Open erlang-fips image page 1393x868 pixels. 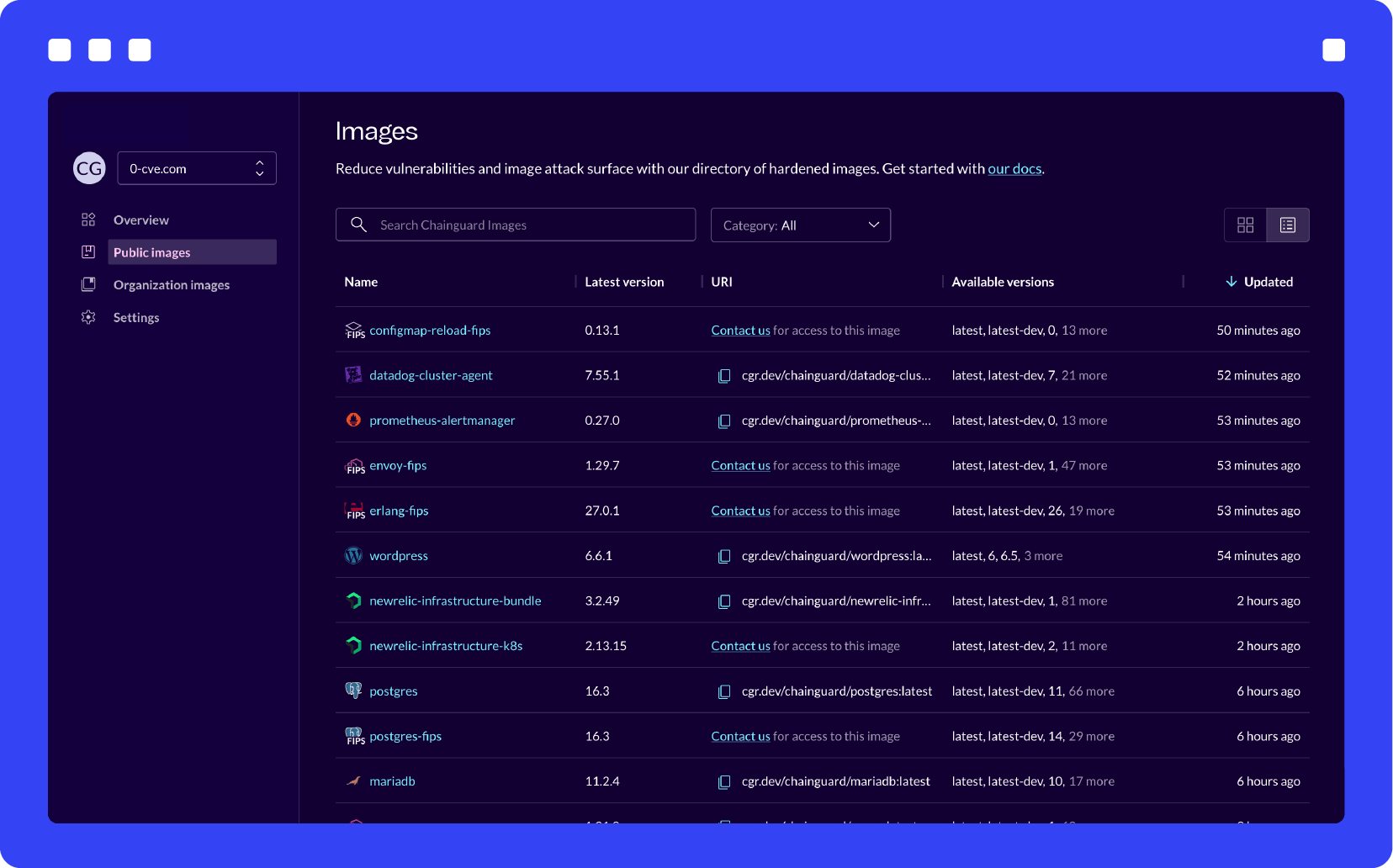(x=399, y=511)
